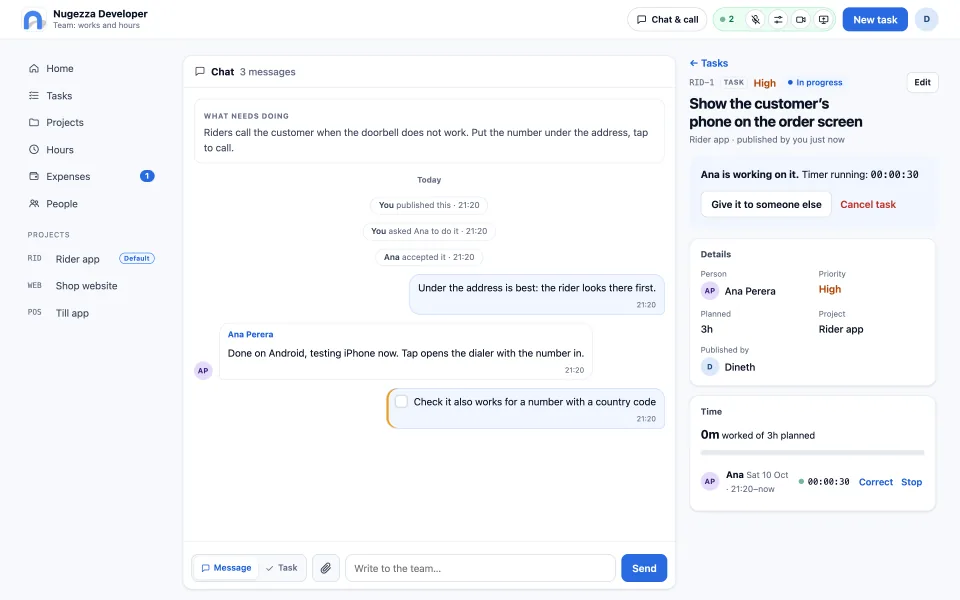Open the Chat & call panel

(667, 20)
